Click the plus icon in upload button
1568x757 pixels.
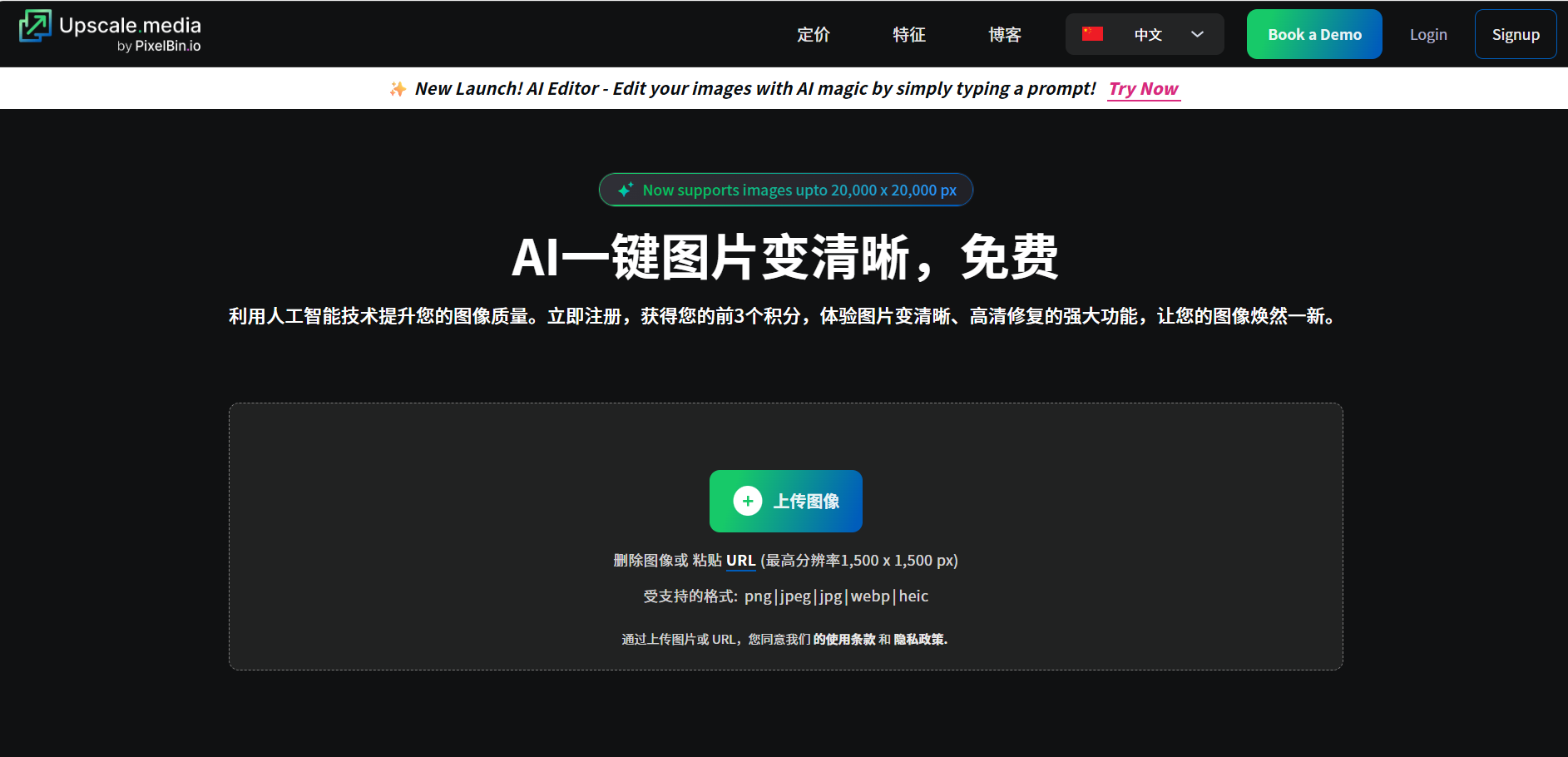747,501
